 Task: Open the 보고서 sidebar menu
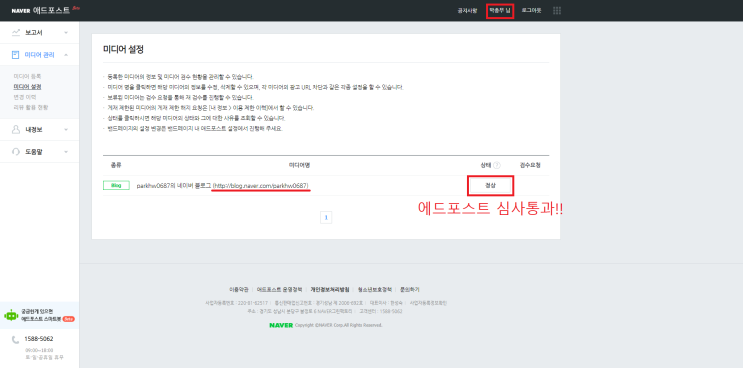point(39,33)
